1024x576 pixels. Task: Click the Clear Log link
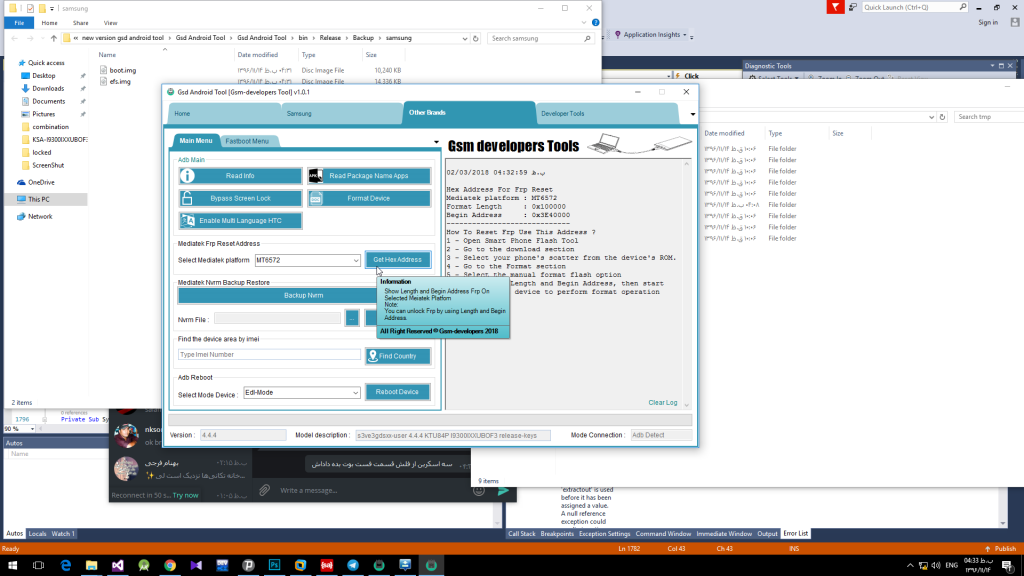pos(663,402)
